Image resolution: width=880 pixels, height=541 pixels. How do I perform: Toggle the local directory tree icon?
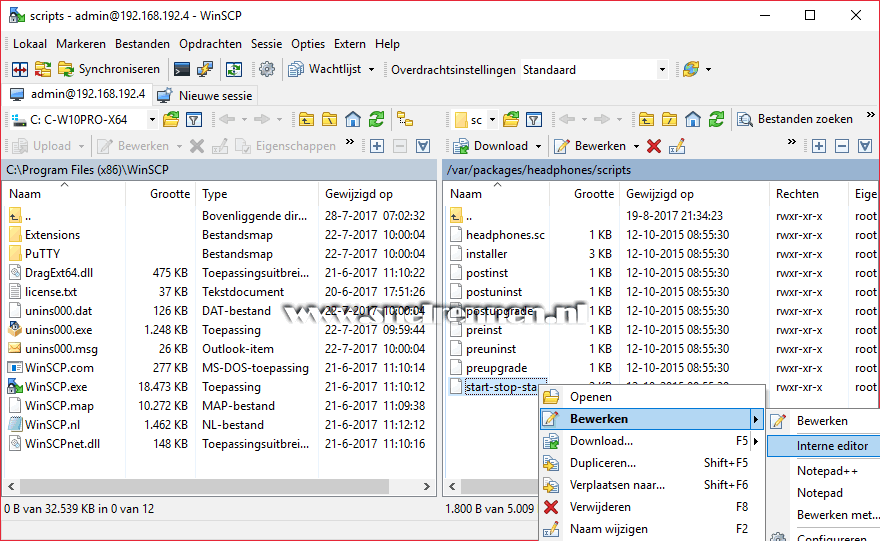point(405,119)
